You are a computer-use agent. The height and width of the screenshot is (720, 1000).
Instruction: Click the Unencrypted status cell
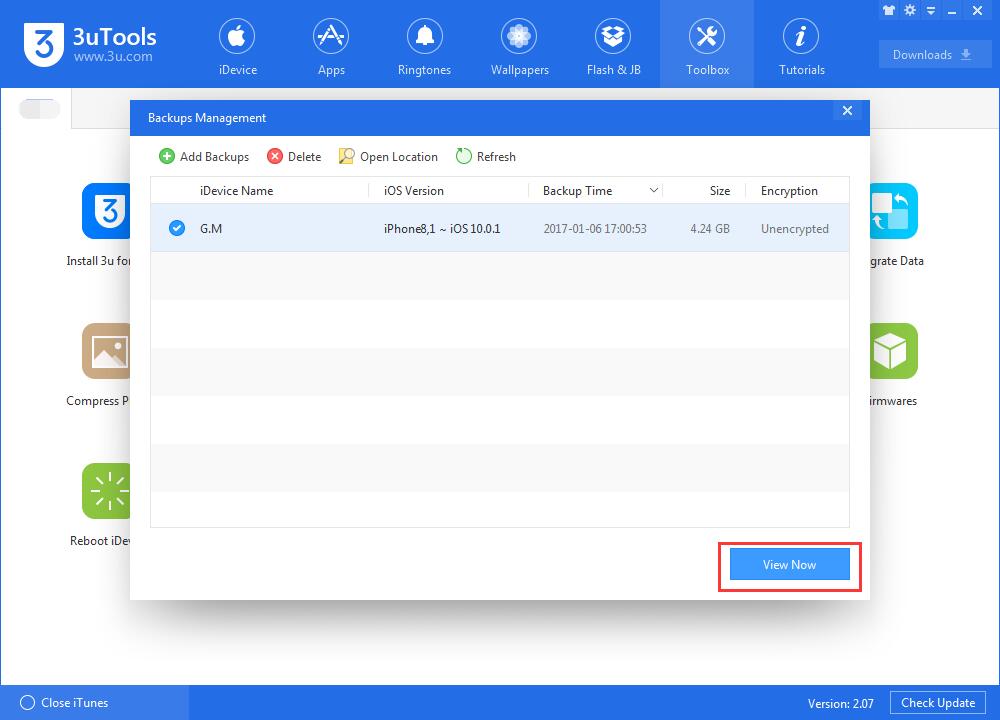click(x=795, y=228)
